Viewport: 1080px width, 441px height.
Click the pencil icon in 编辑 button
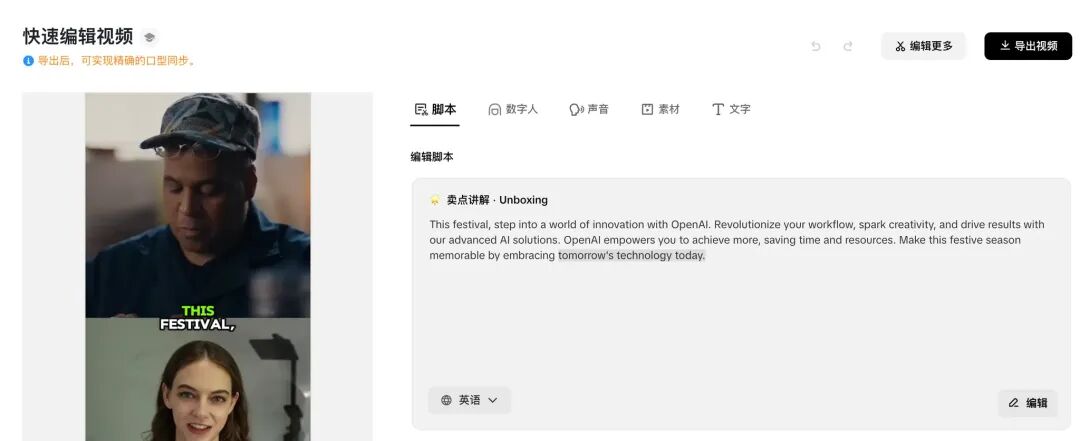[x=1013, y=403]
